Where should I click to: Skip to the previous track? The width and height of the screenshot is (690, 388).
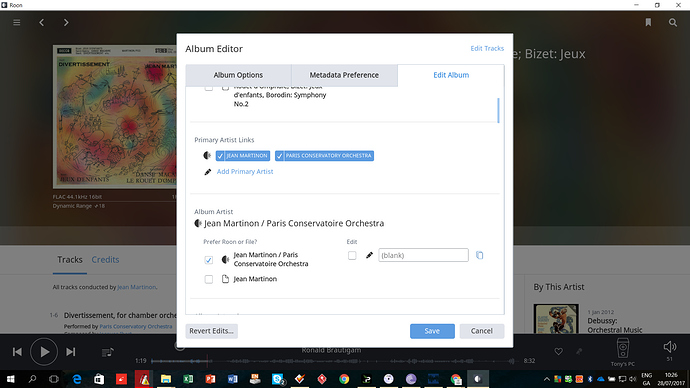click(x=17, y=352)
